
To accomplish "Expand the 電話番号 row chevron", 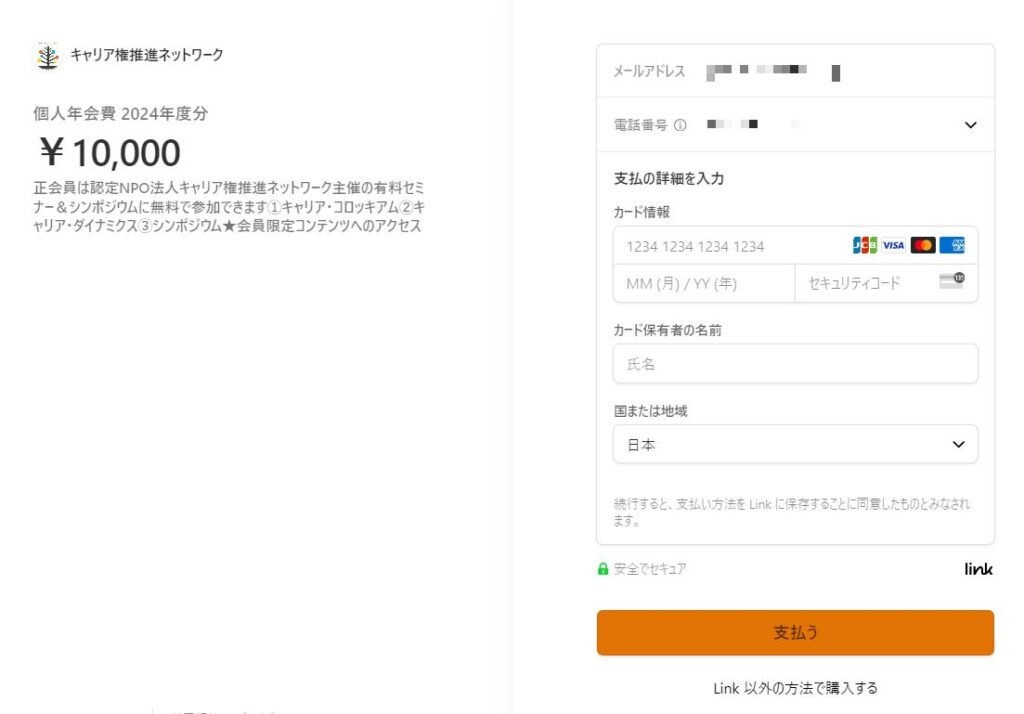I will 970,125.
